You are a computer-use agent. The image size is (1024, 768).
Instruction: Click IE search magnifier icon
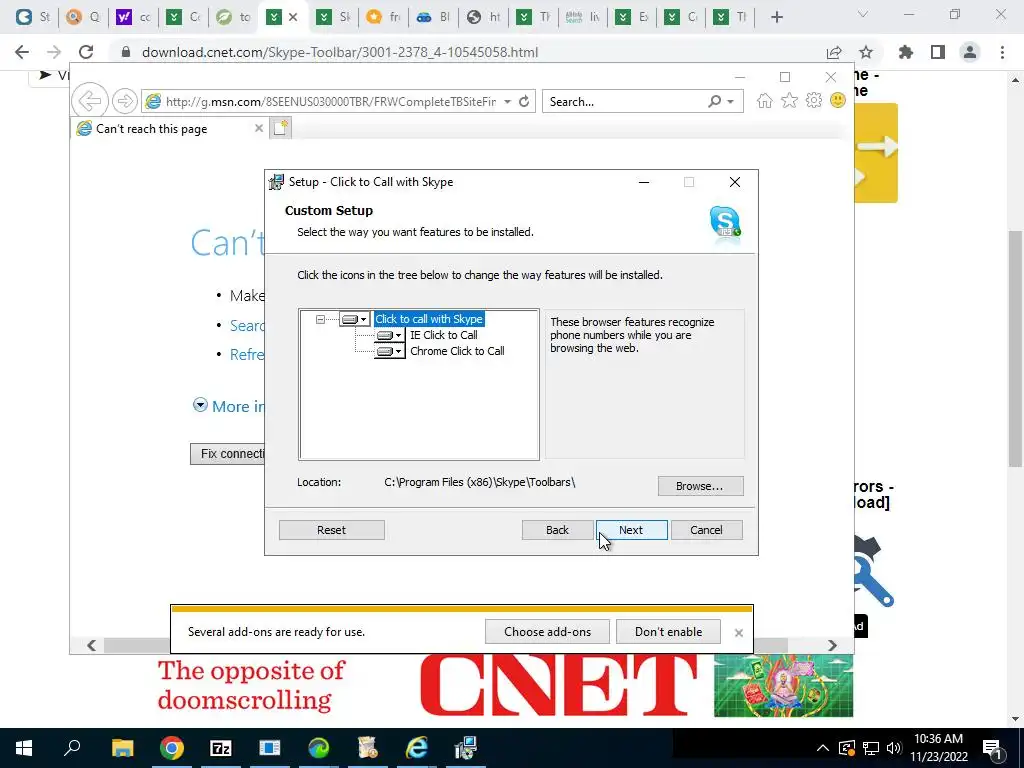click(x=715, y=101)
